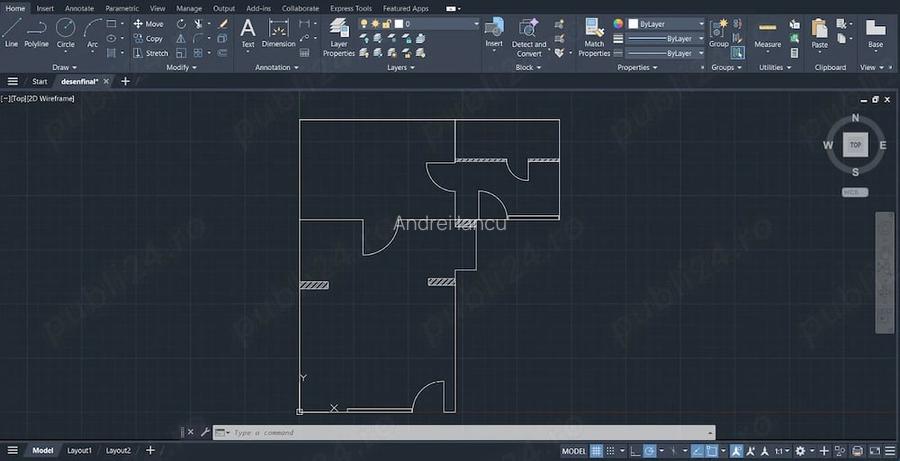Toggle layer lock padlock icon
This screenshot has width=900, height=461.
[x=387, y=24]
